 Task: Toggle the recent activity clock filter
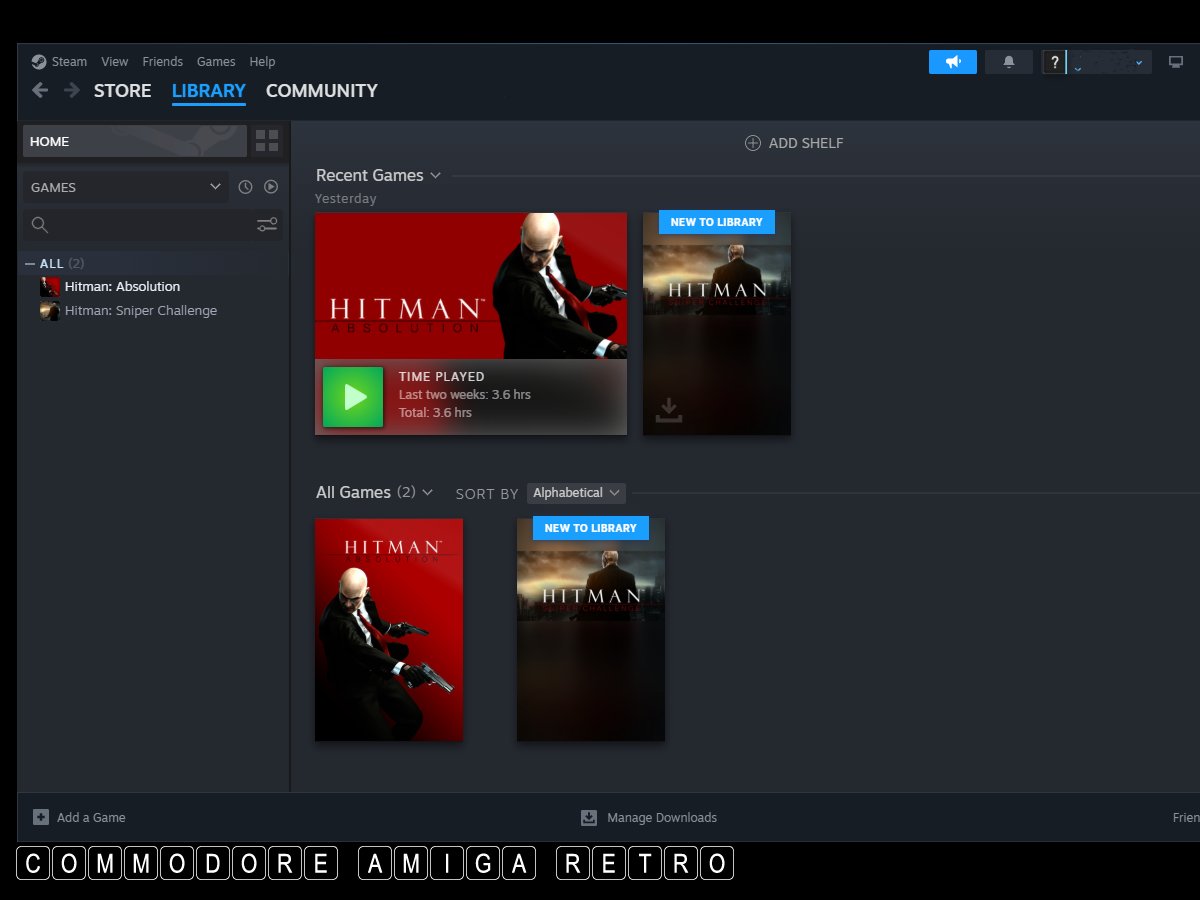coord(245,187)
